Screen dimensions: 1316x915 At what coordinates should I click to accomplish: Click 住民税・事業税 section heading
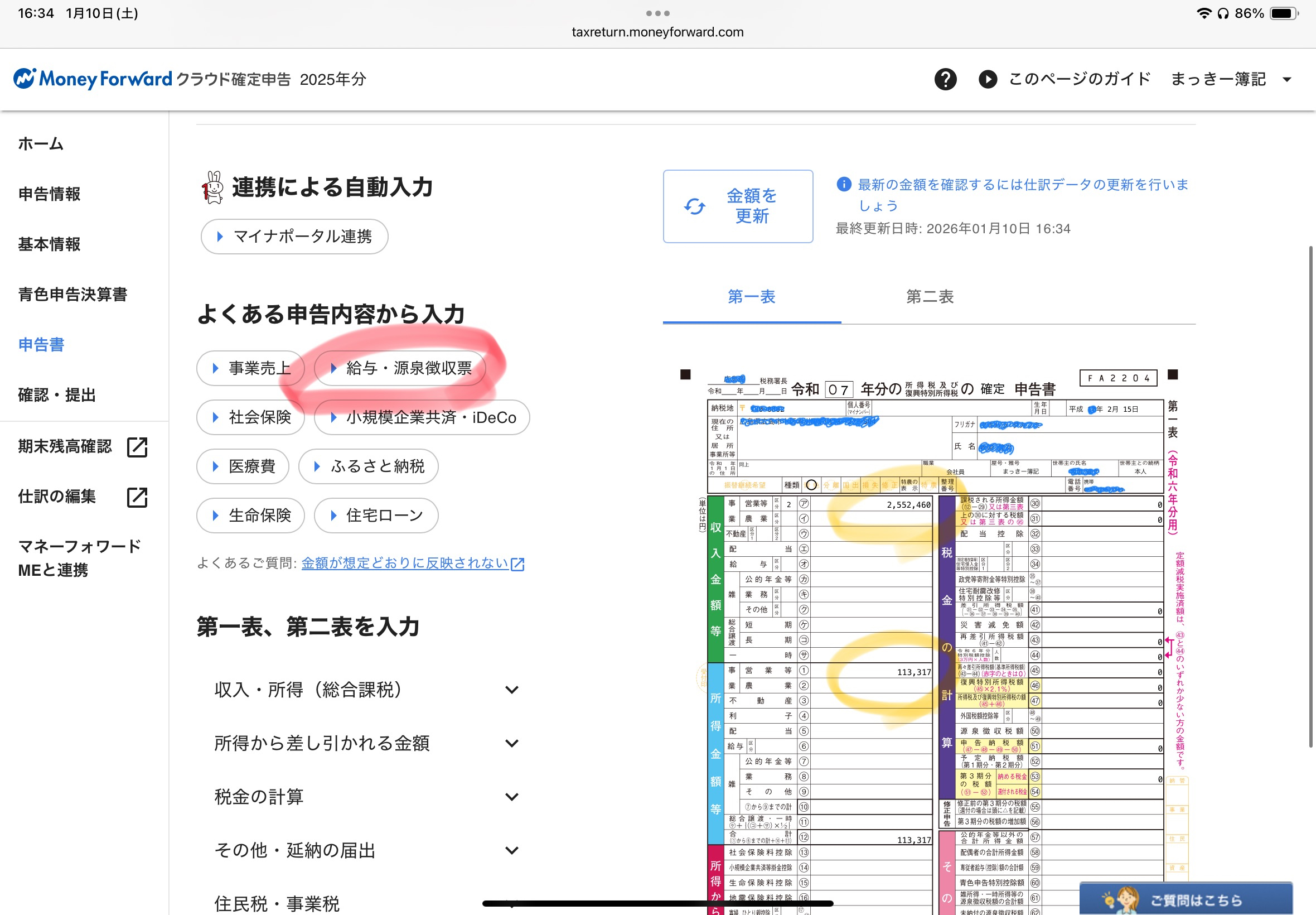pos(277,904)
